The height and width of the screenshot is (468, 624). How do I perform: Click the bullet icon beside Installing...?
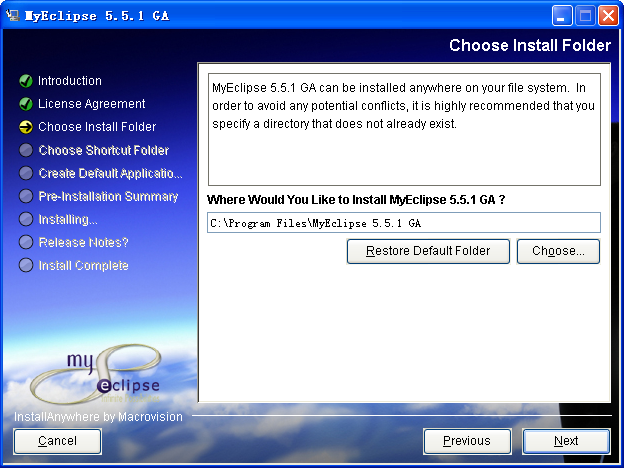pyautogui.click(x=26, y=219)
